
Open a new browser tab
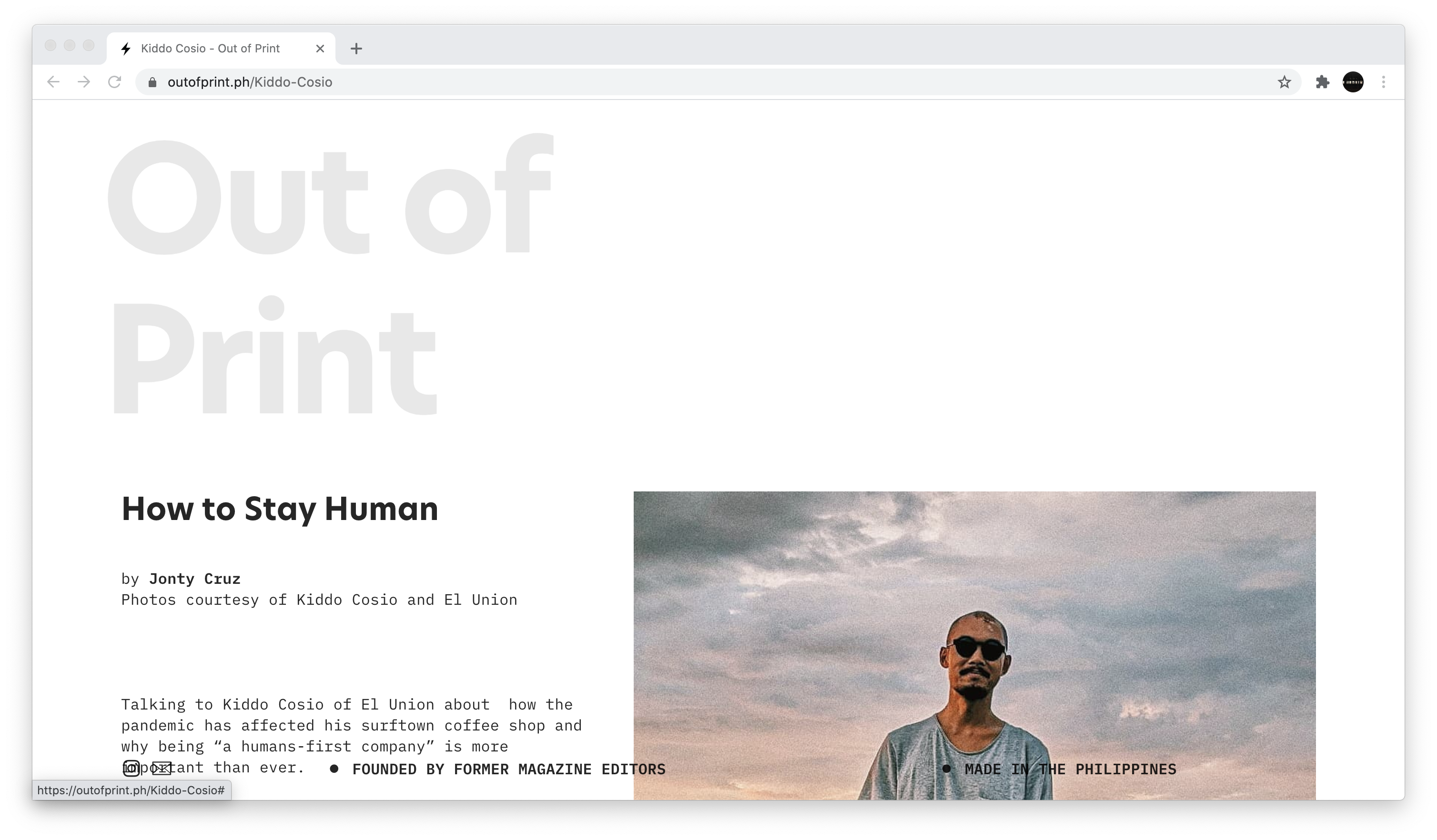356,49
